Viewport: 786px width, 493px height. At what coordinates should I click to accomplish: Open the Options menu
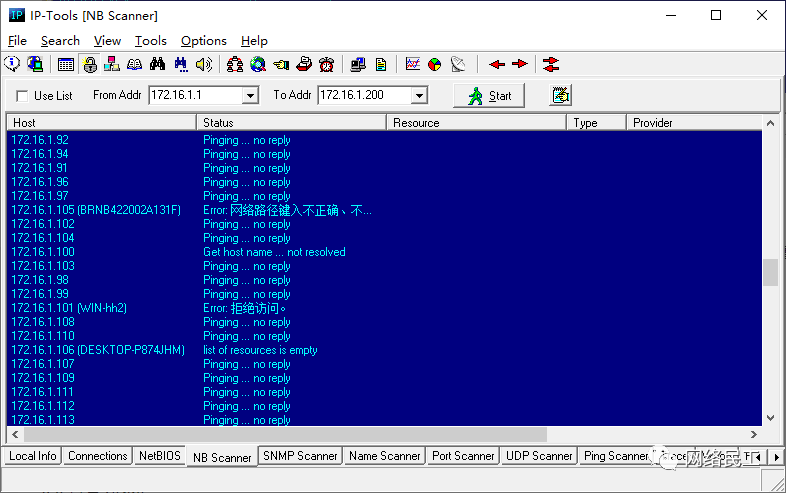[x=204, y=41]
